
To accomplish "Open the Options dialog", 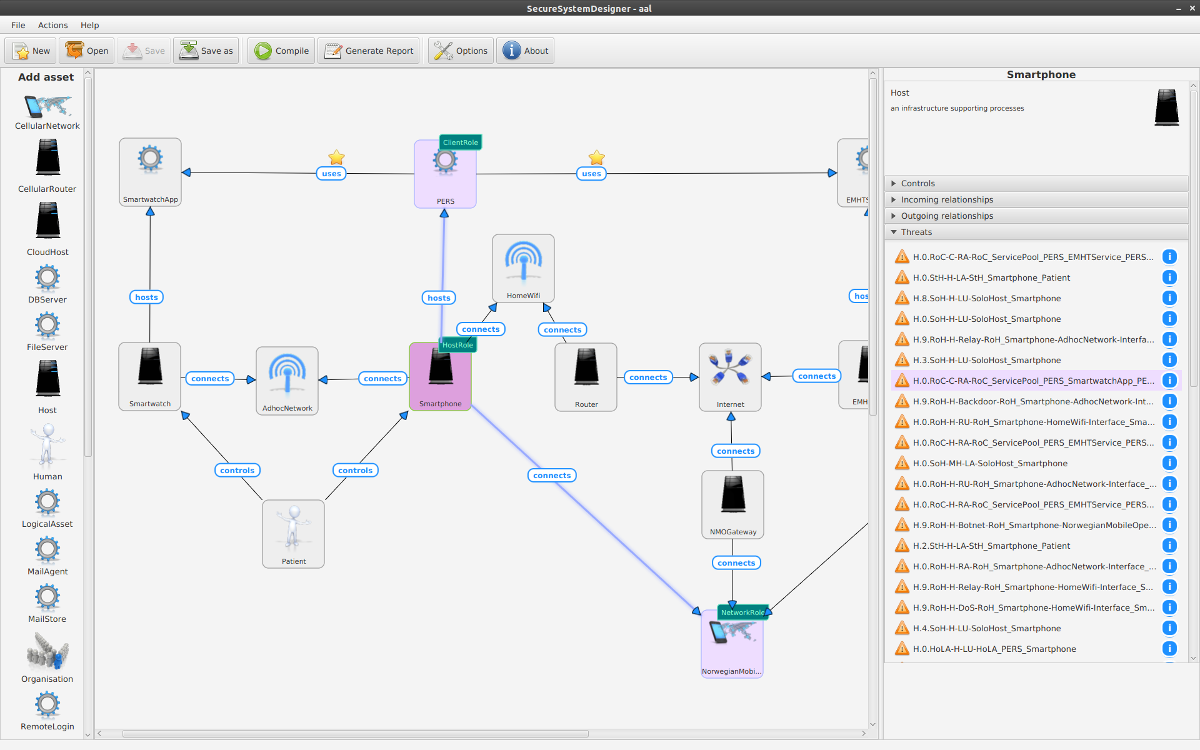I will 461,51.
